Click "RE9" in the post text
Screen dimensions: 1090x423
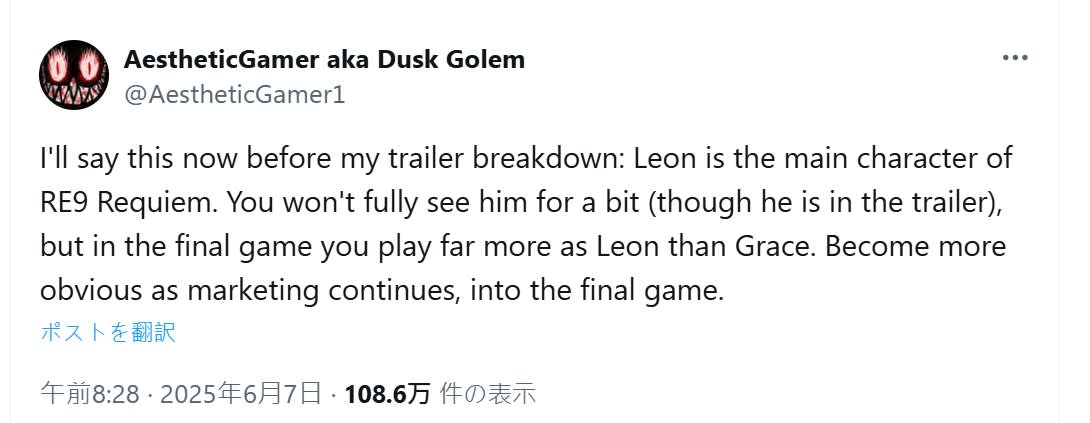pyautogui.click(x=68, y=203)
